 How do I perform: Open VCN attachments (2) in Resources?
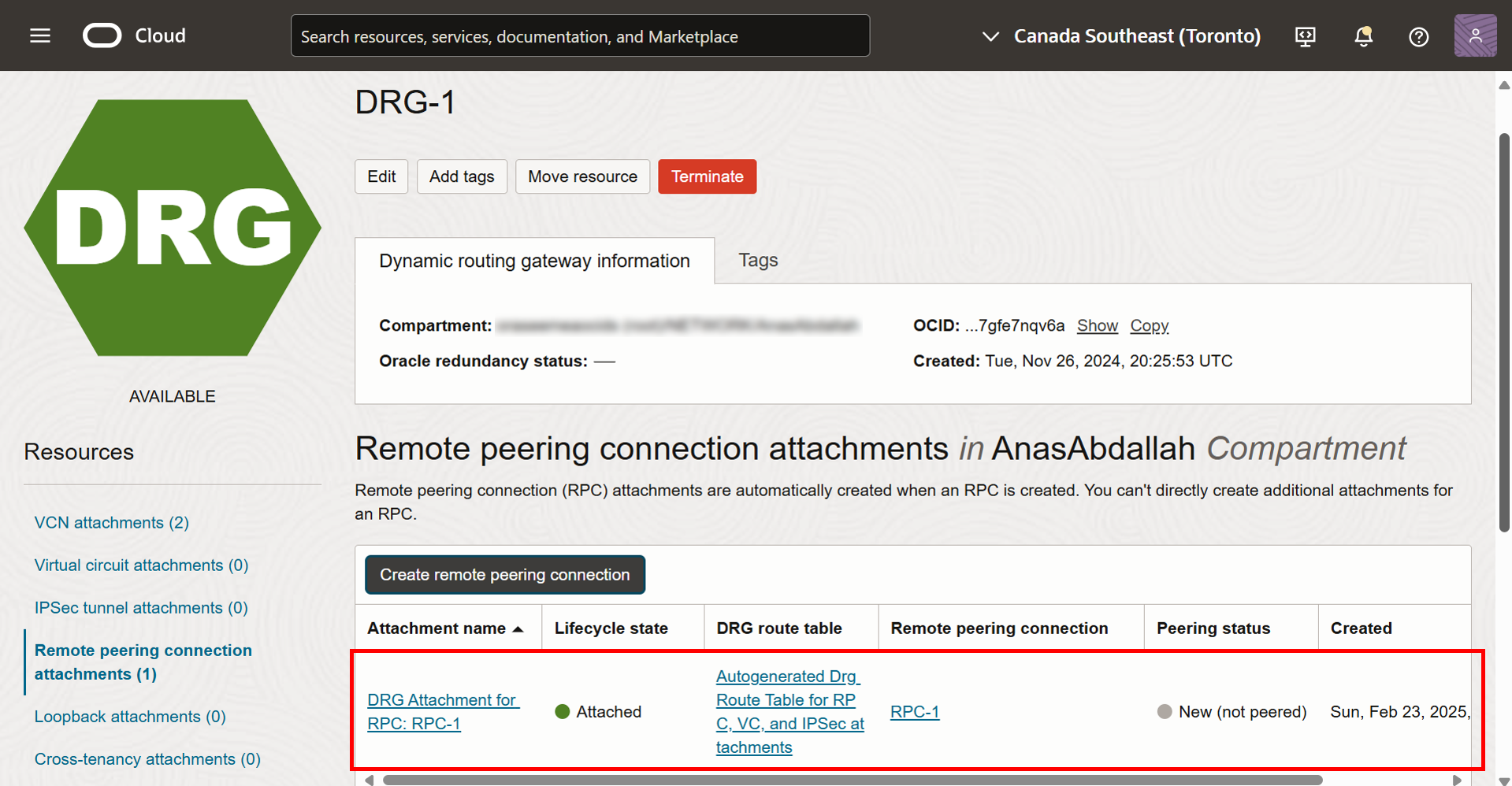(x=111, y=522)
